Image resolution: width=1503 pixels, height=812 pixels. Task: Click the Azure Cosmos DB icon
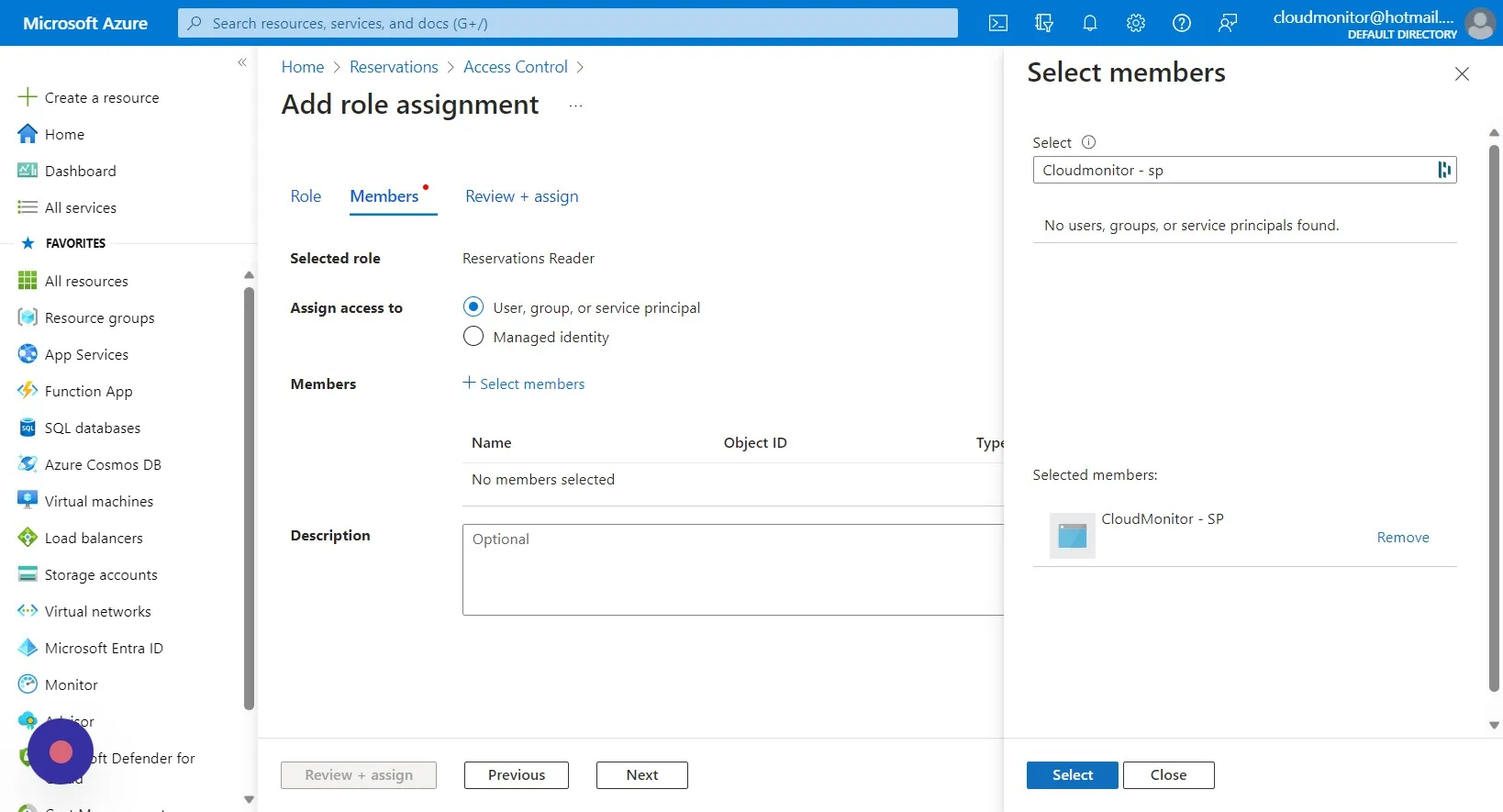pos(28,464)
